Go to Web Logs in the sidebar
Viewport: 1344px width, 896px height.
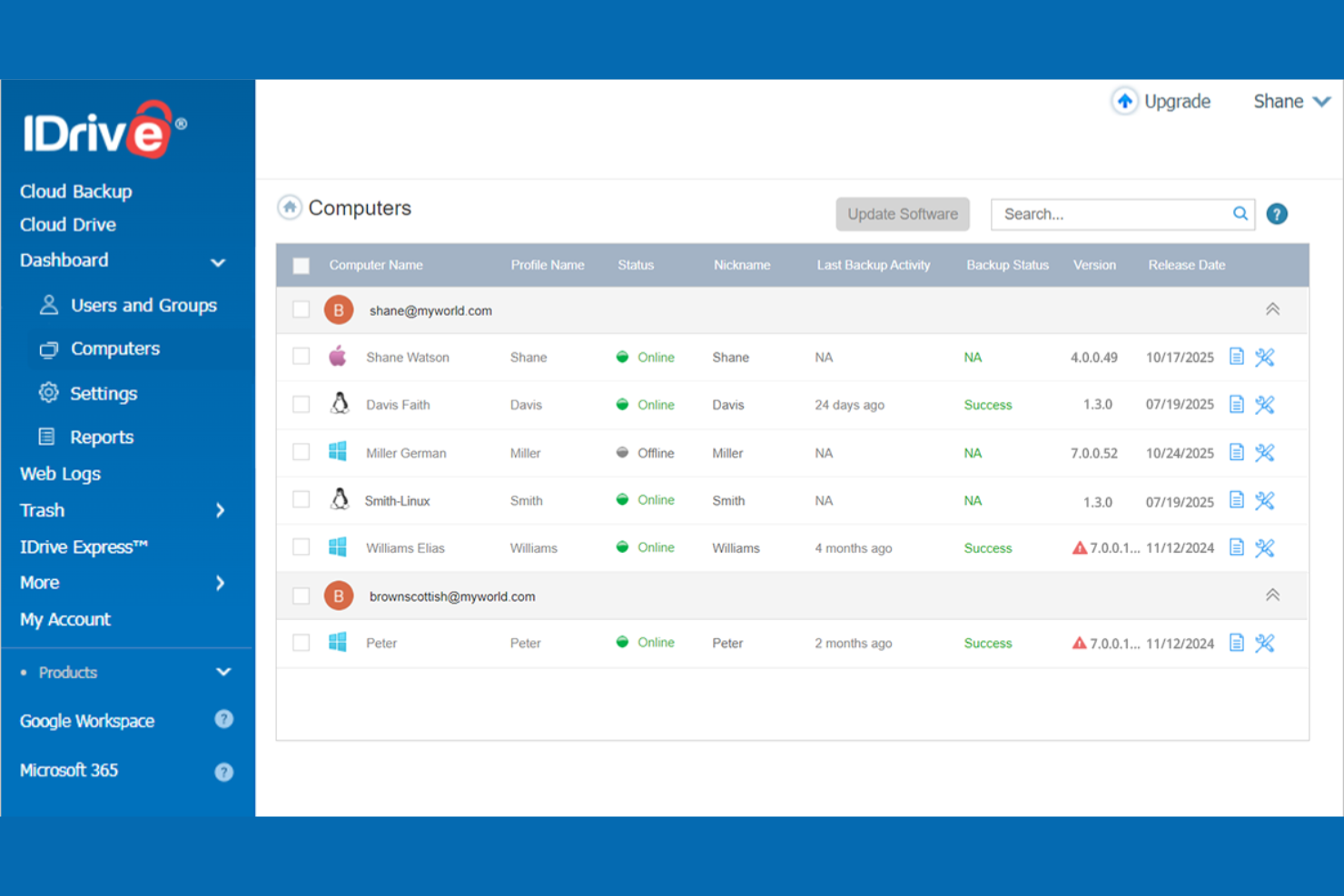[x=59, y=473]
